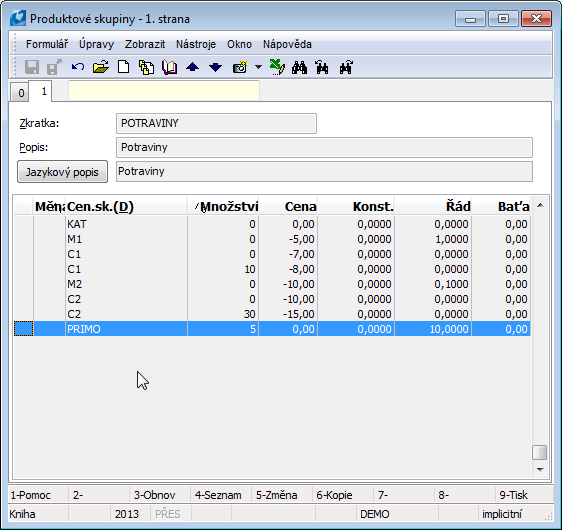Image resolution: width=562 pixels, height=530 pixels.
Task: Open the Zobrazit menu
Action: point(145,44)
